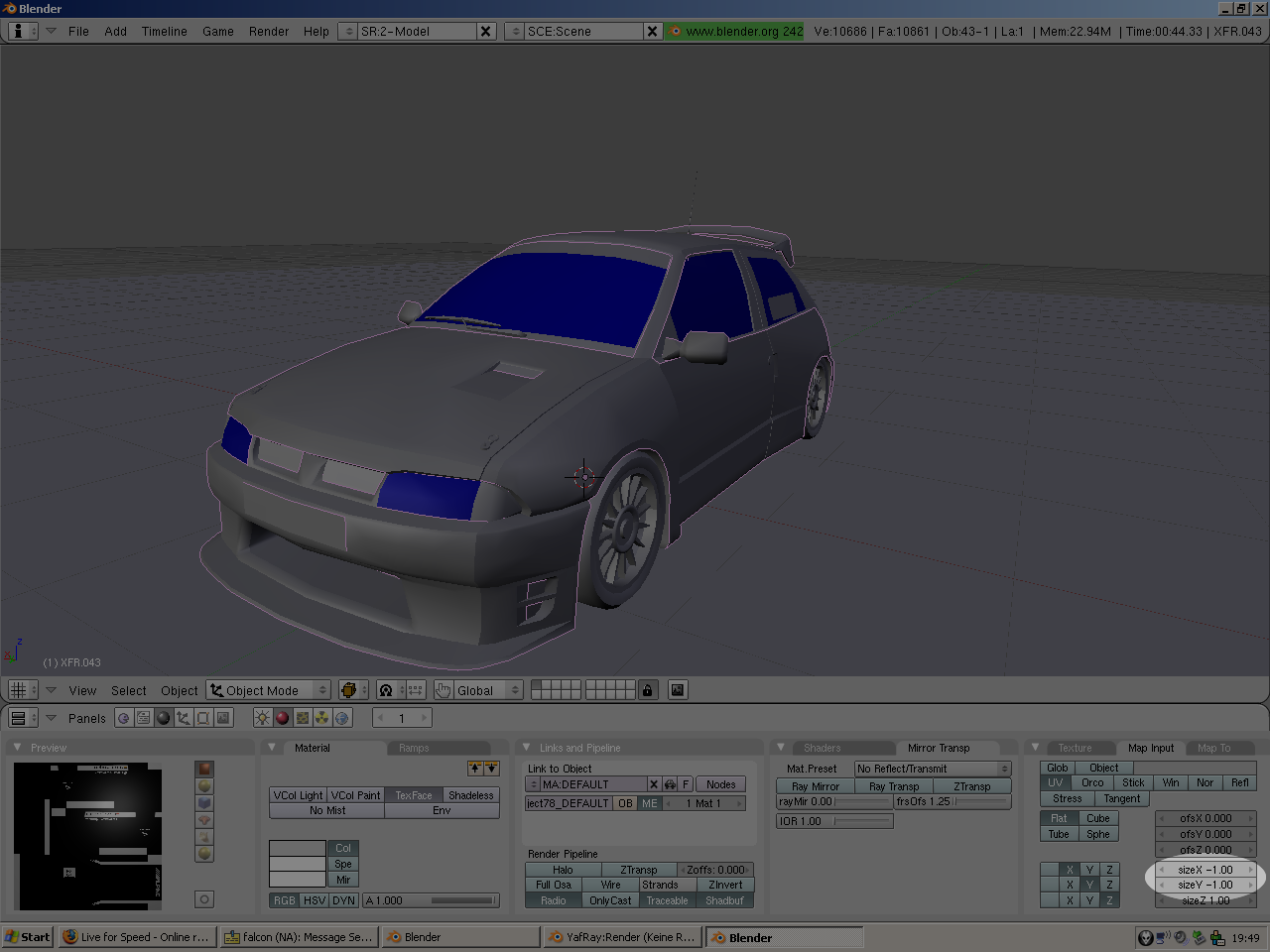Click the render this window icon
The height and width of the screenshot is (952, 1270).
click(x=678, y=690)
